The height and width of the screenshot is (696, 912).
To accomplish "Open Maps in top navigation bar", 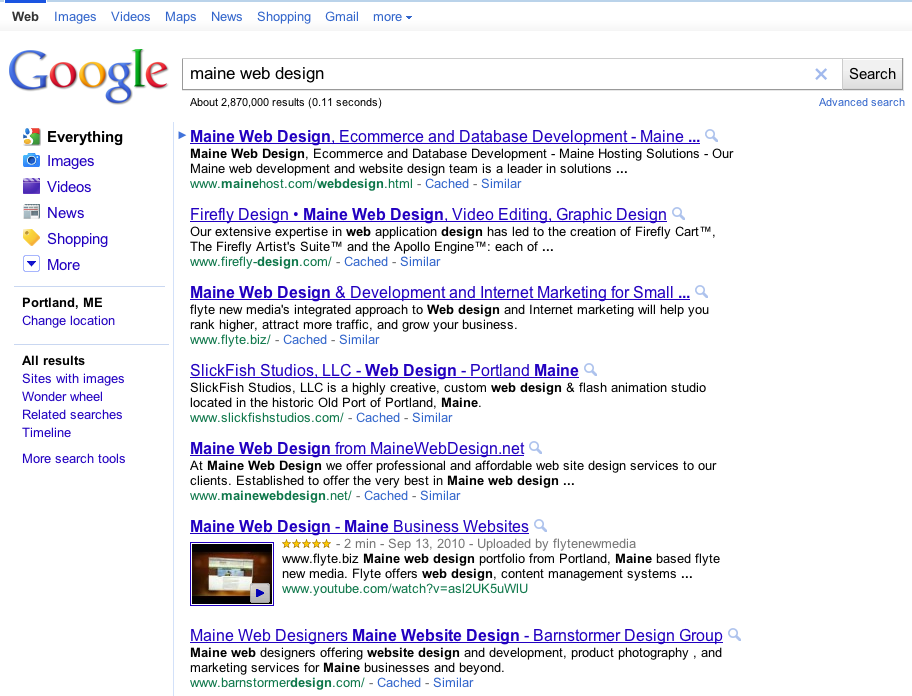I will 180,17.
